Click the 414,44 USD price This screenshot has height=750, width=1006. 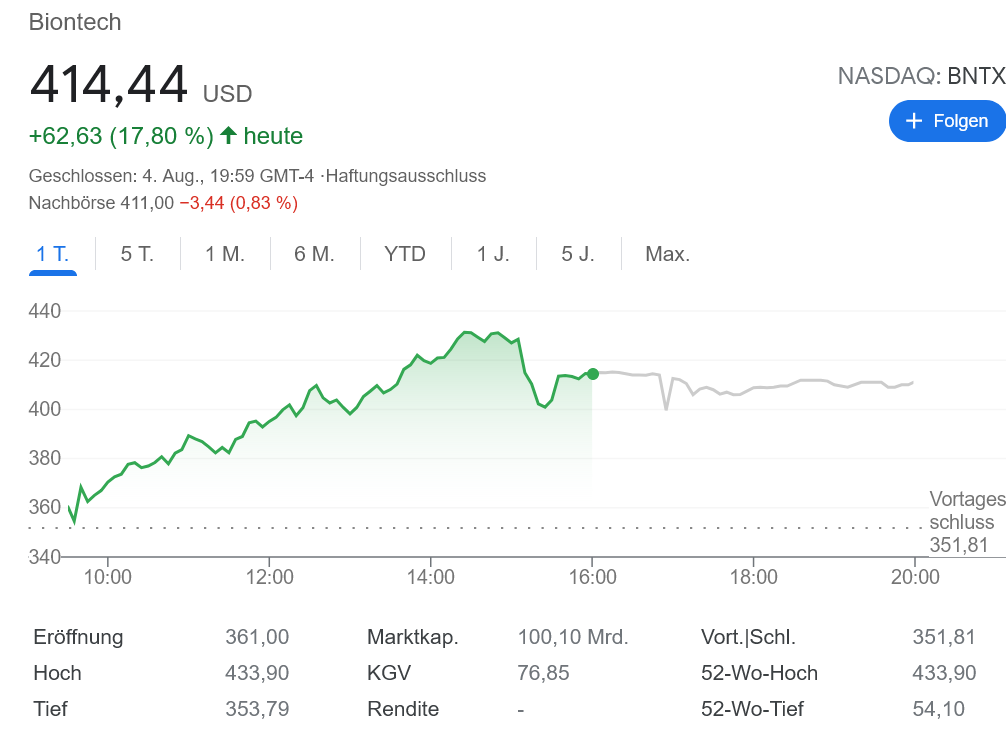(x=140, y=86)
